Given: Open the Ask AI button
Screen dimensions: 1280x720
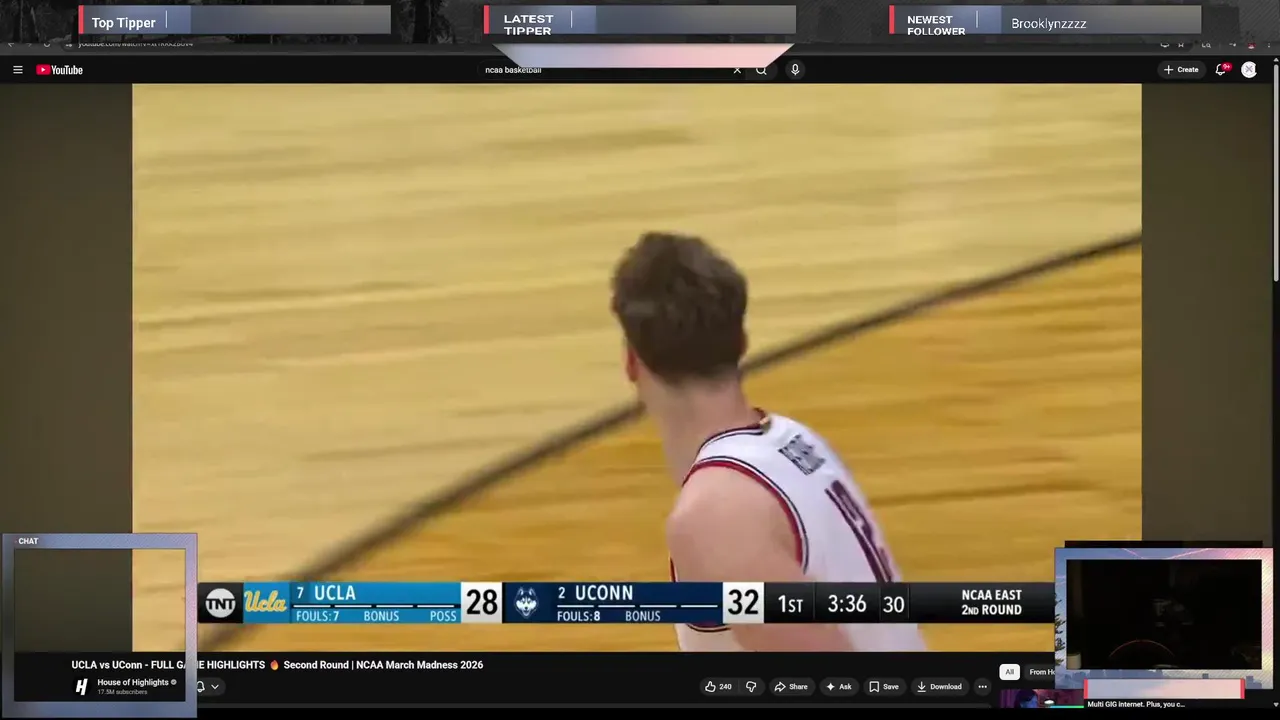Looking at the screenshot, I should click(838, 687).
